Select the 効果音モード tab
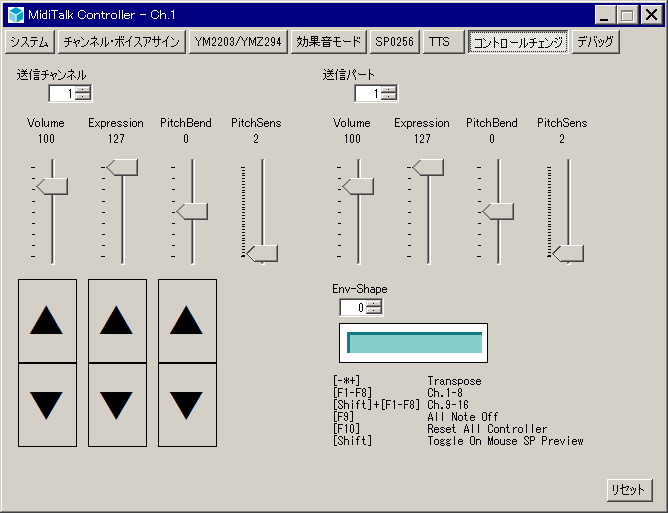The height and width of the screenshot is (513, 668). pos(328,42)
